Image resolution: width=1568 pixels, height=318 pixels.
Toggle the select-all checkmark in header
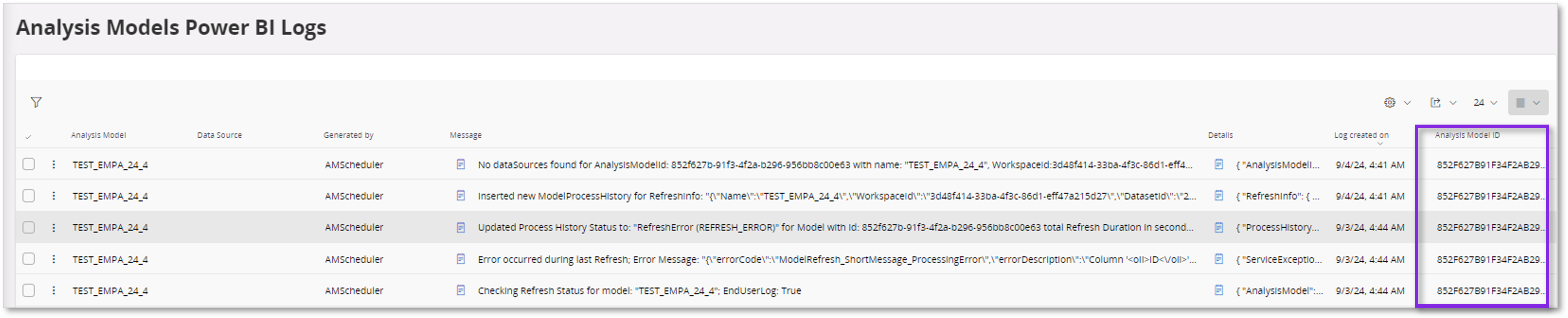[28, 137]
